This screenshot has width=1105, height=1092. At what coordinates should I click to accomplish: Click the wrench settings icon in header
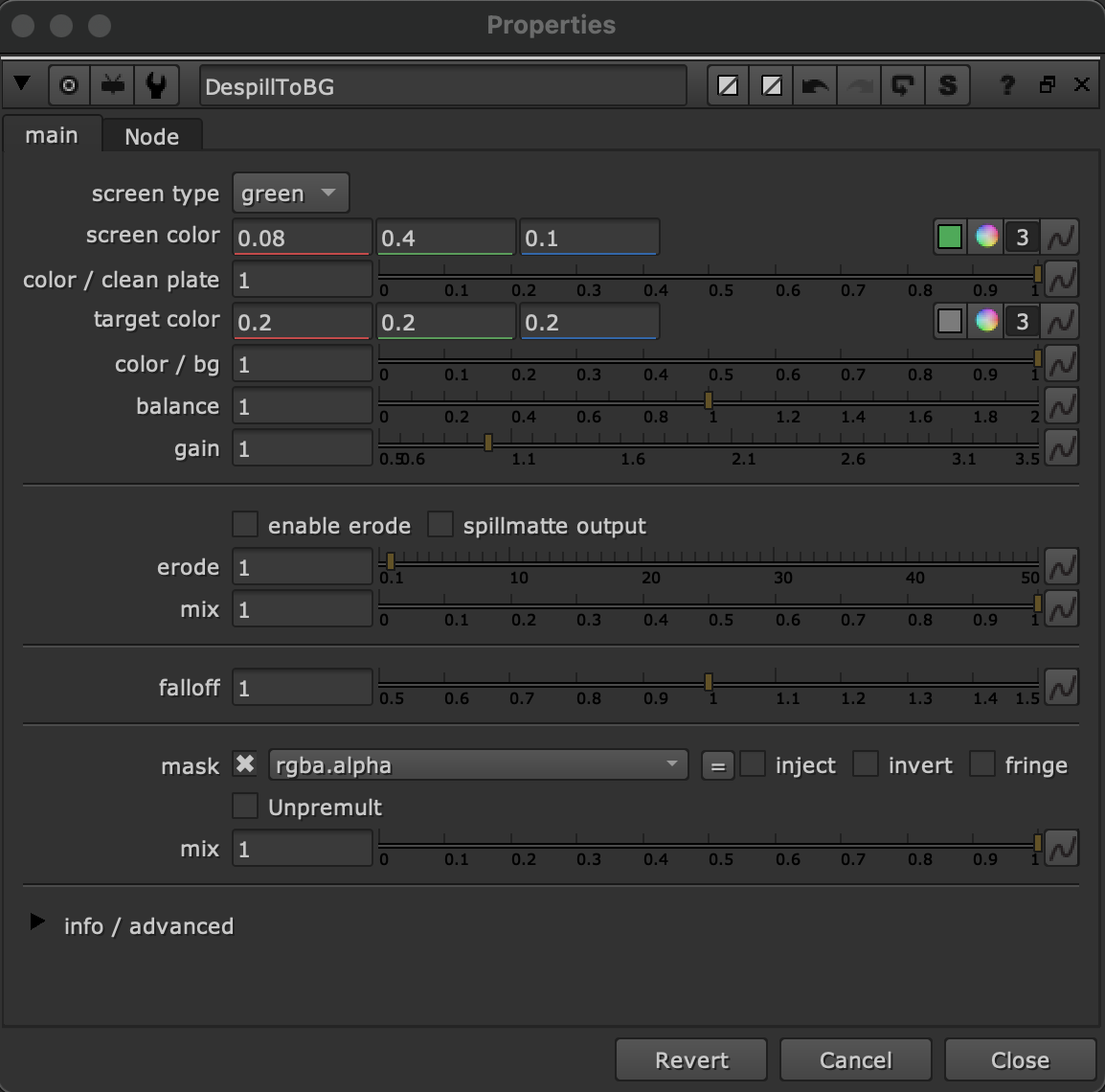pos(156,86)
